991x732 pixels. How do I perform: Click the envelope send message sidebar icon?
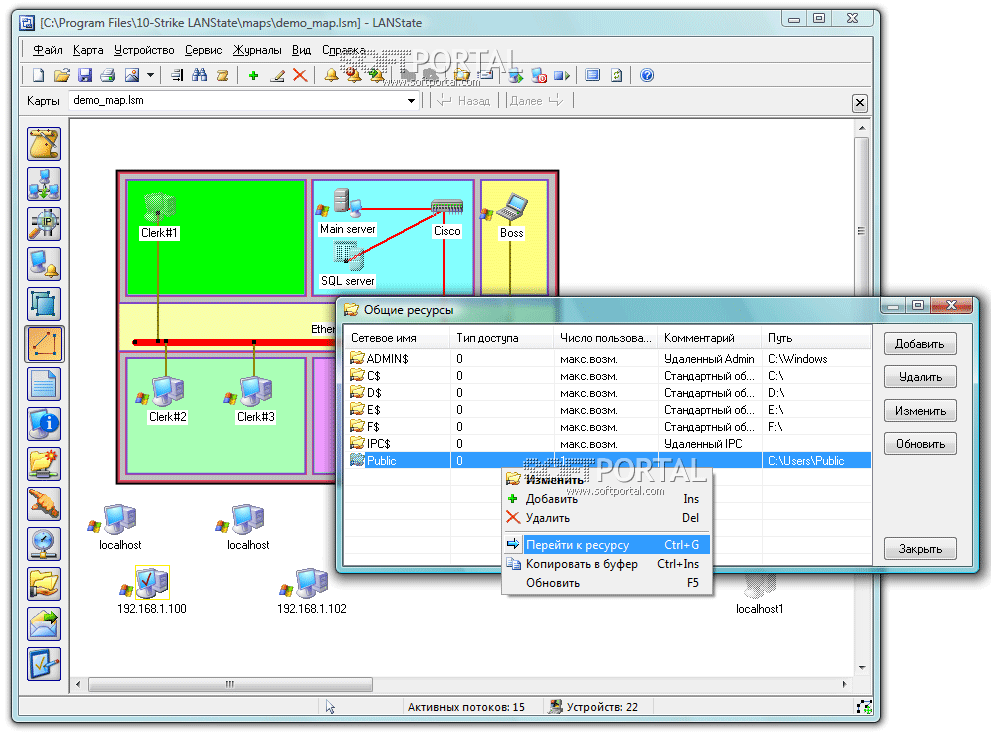(44, 624)
